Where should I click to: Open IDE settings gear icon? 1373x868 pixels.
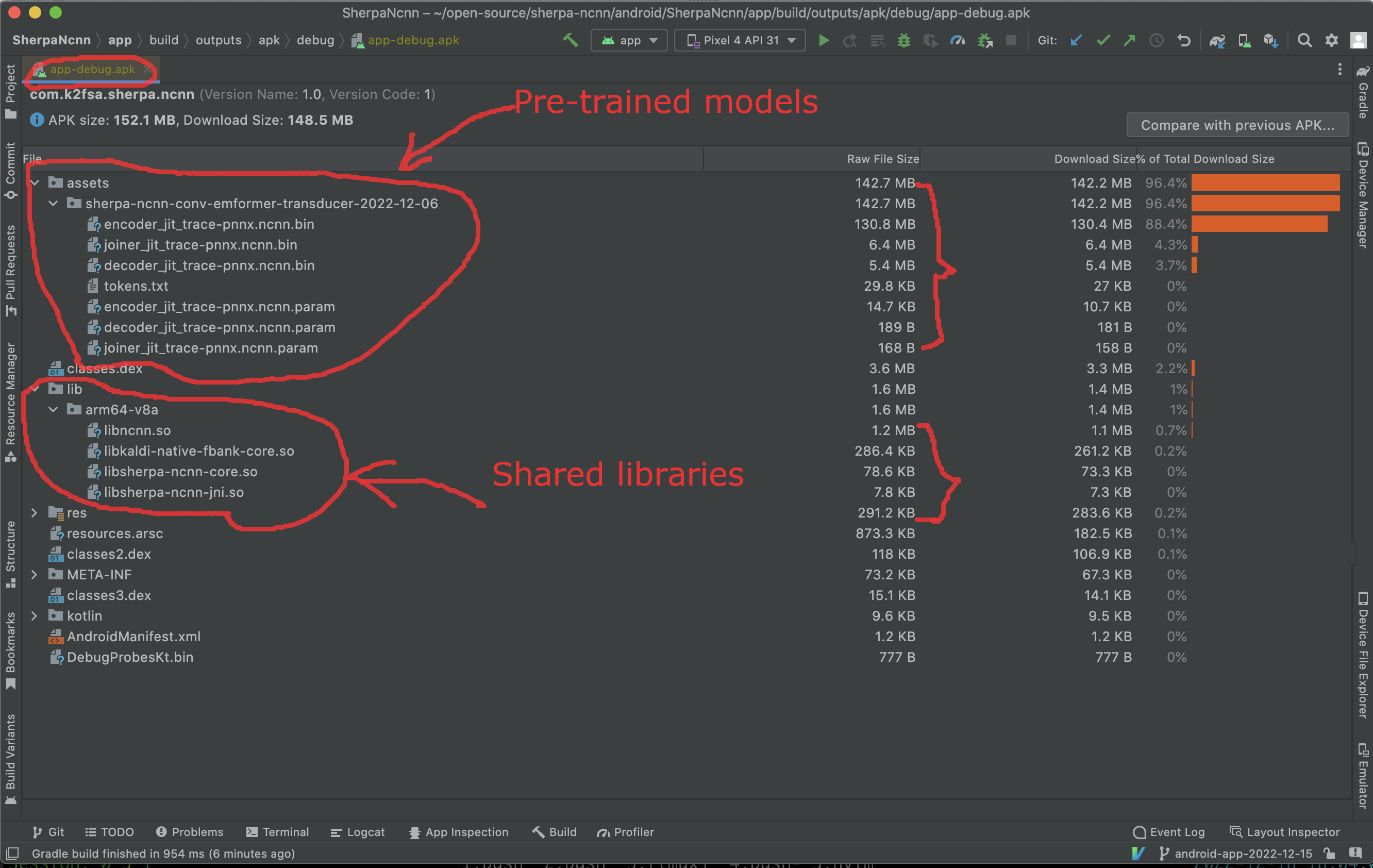[1331, 41]
